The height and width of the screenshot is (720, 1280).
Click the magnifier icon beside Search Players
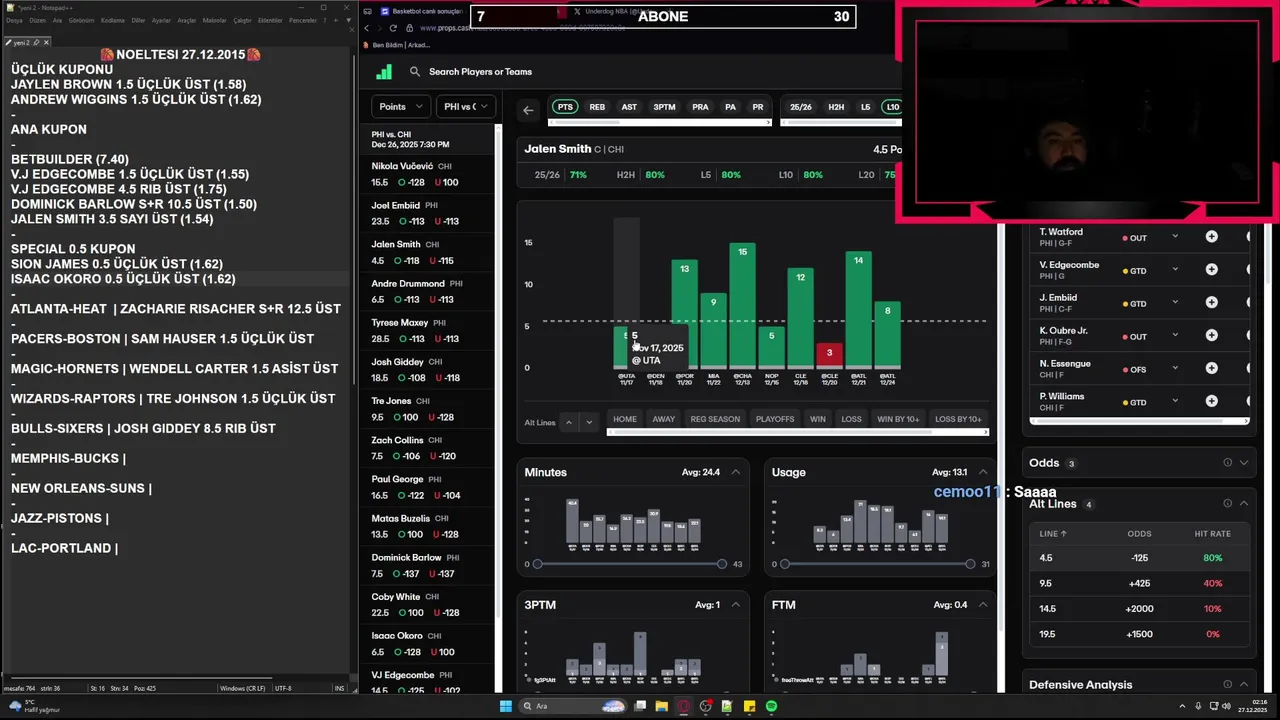[x=414, y=72]
